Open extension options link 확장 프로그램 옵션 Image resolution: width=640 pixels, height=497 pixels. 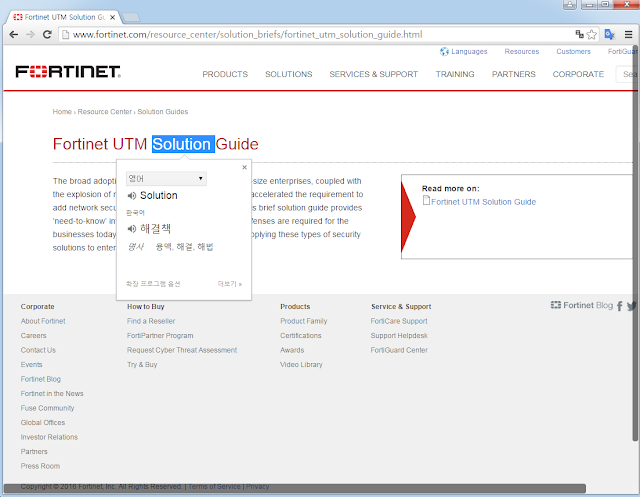[153, 284]
